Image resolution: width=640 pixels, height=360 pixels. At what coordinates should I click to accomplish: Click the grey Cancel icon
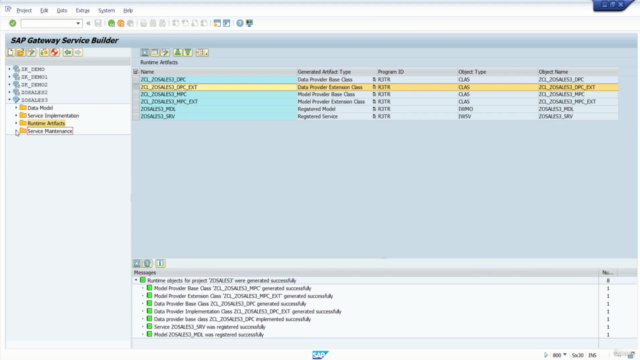point(130,23)
